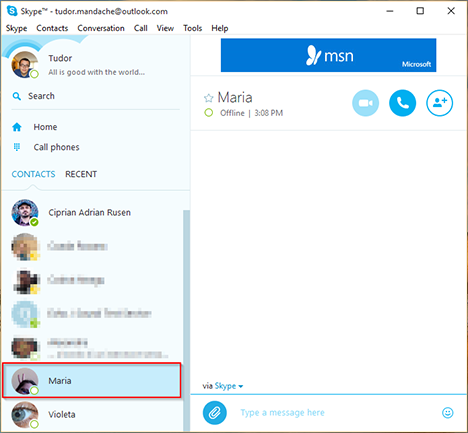Switch to the RECENT tab

click(x=81, y=174)
